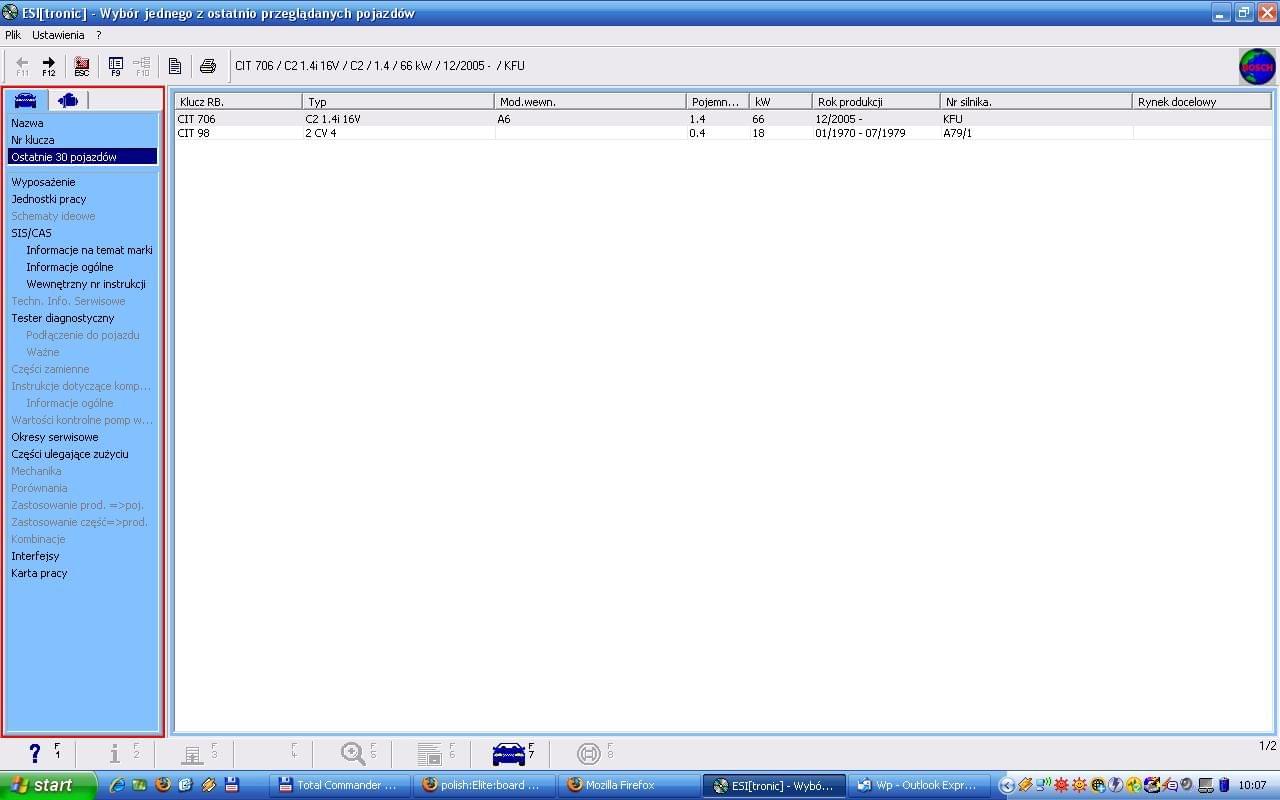Click the F9 list view toolbar icon

click(116, 66)
